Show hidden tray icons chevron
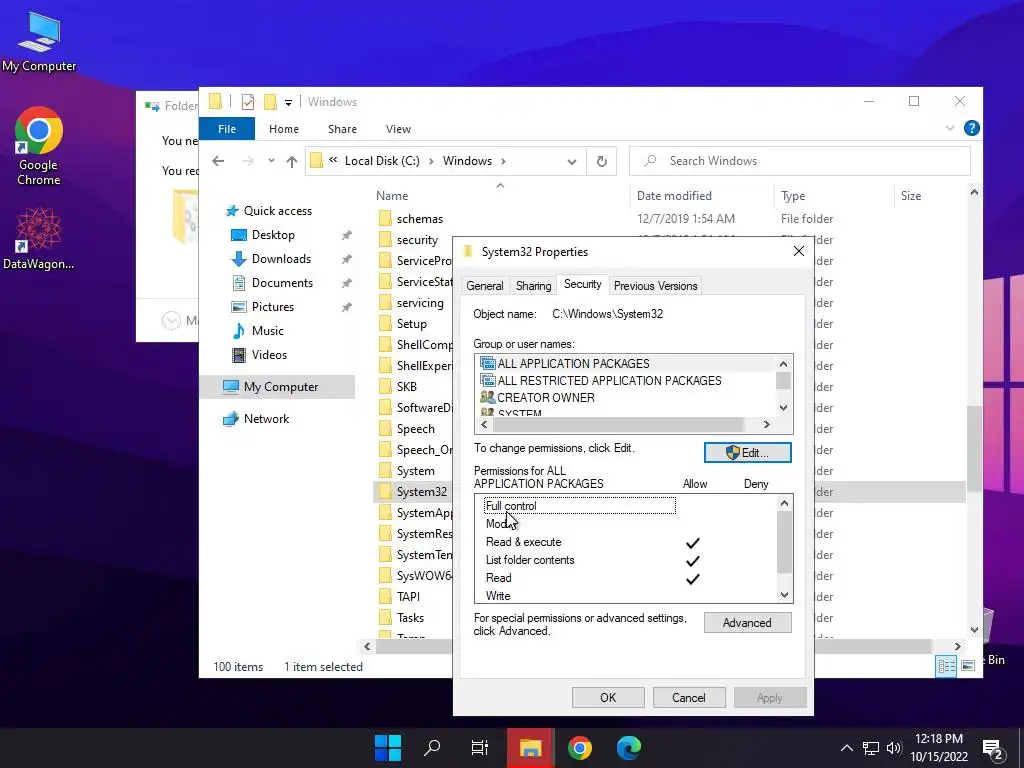 tap(846, 748)
